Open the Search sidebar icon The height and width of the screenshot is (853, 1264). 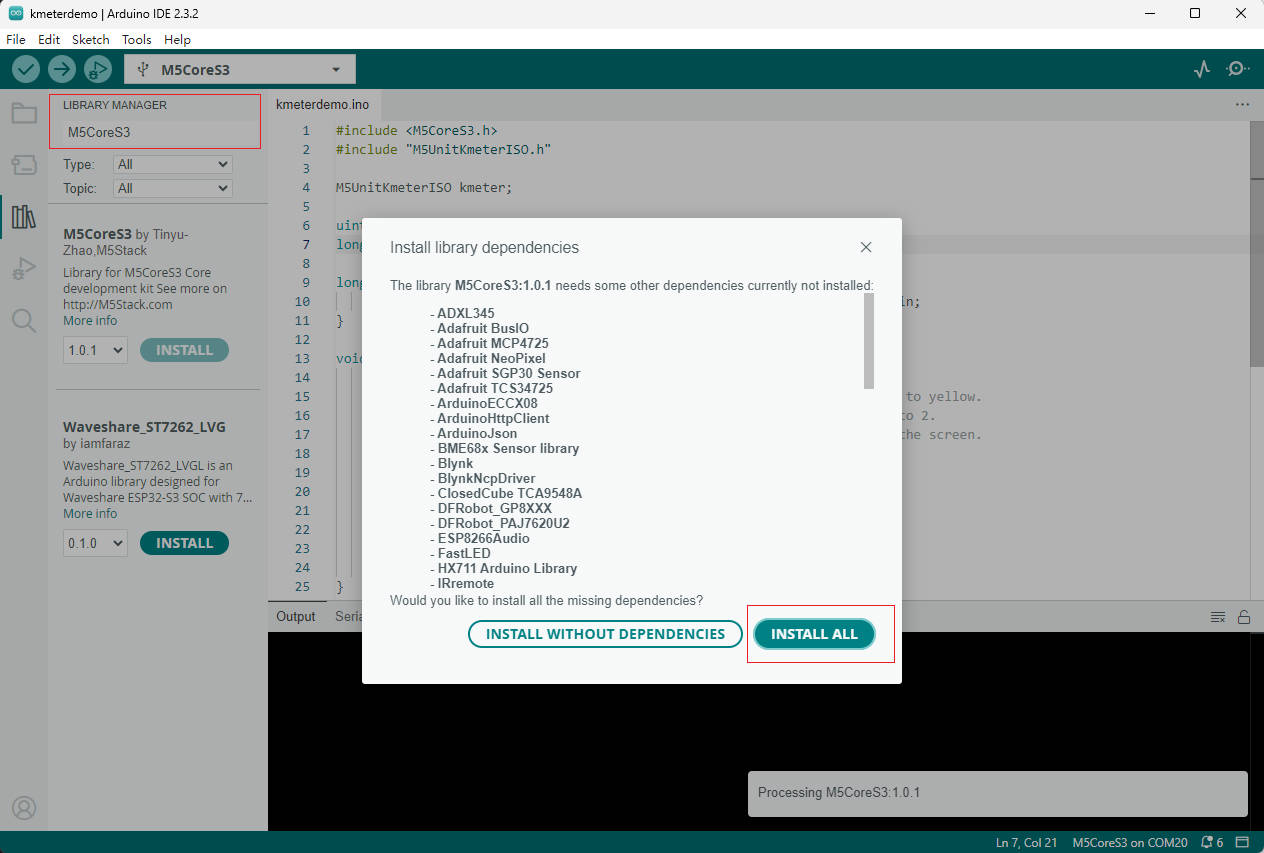(x=24, y=320)
